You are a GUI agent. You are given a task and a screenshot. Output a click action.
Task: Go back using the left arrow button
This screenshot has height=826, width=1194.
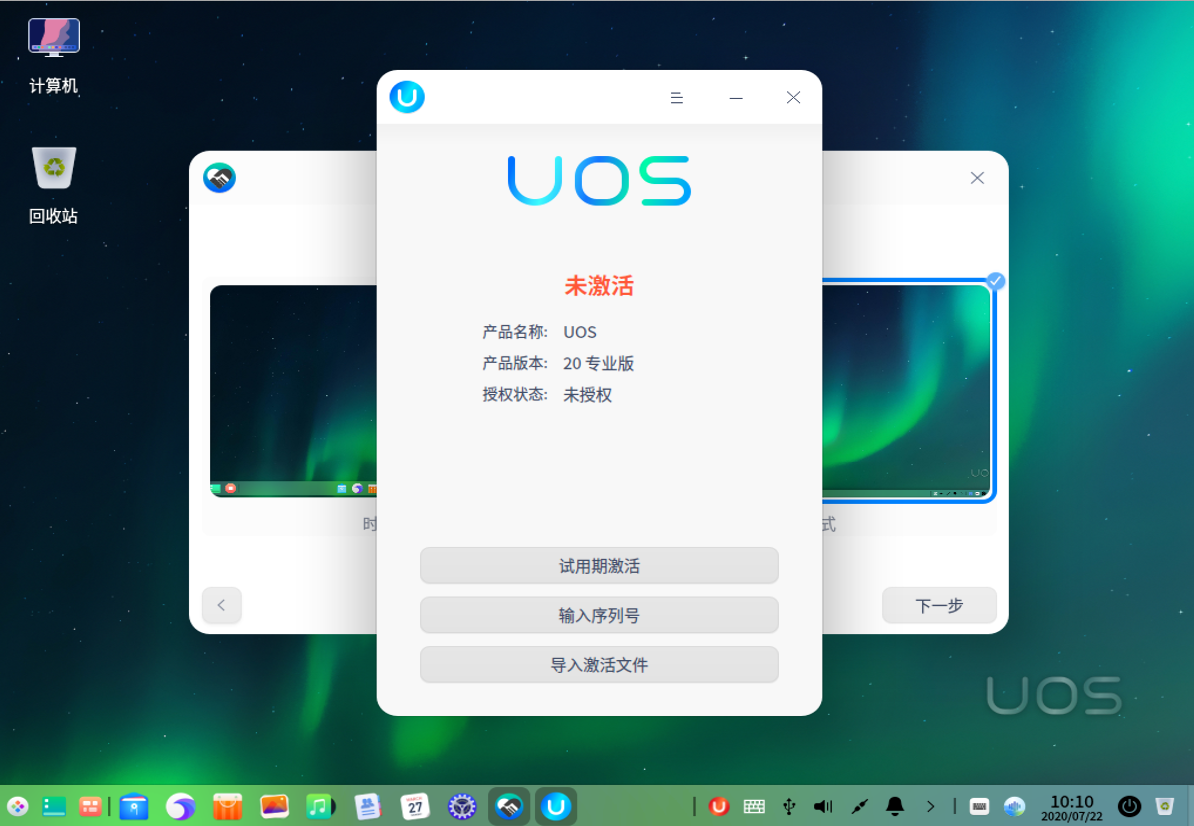(x=221, y=605)
